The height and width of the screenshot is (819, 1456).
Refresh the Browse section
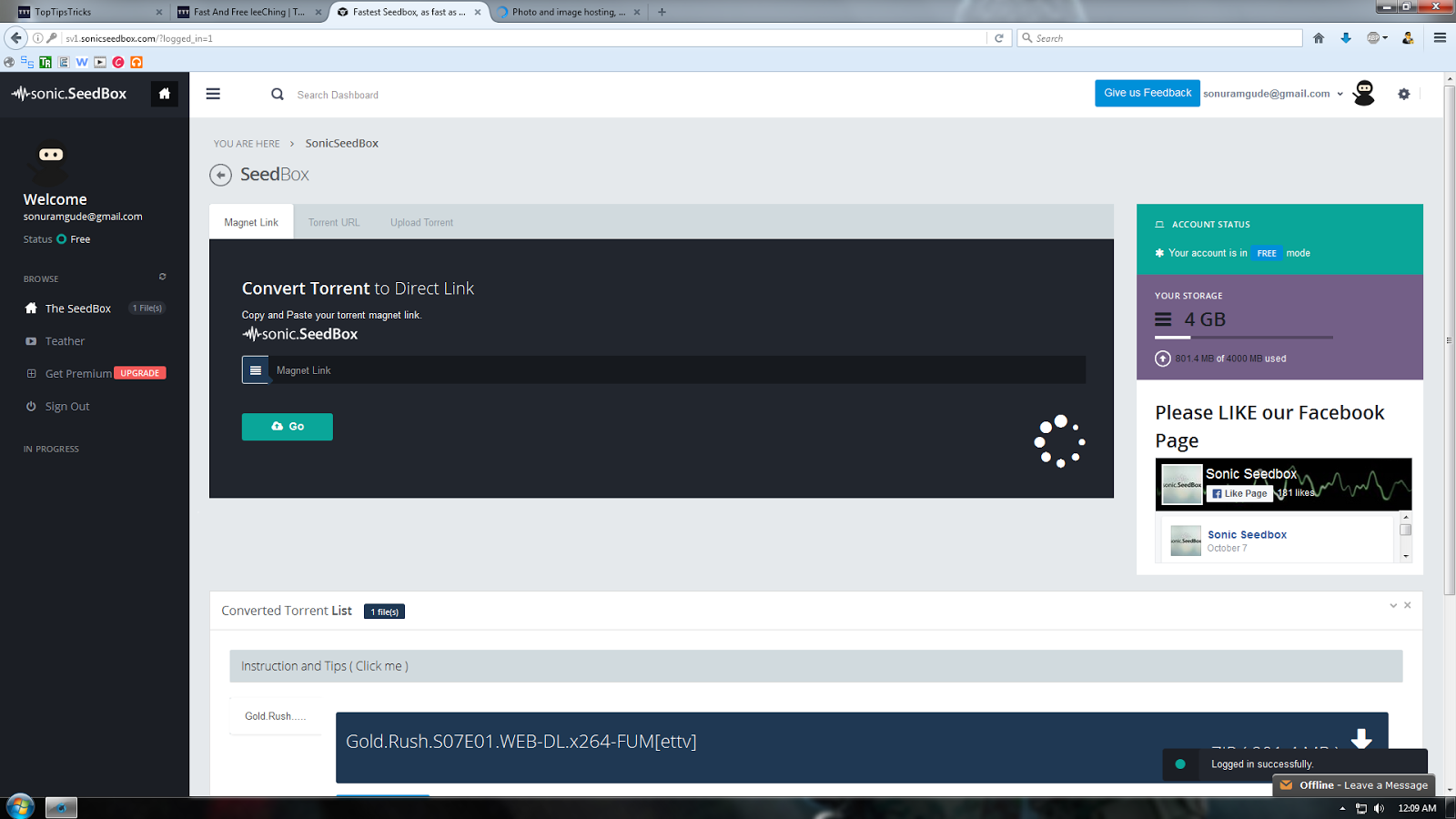pyautogui.click(x=163, y=277)
